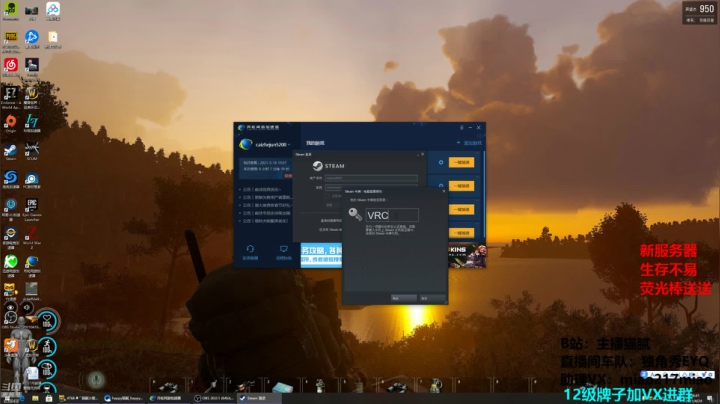Screen dimensions: 720x404
Task: Click the game list scrollbar in accelerator
Action: pyautogui.click(x=484, y=194)
